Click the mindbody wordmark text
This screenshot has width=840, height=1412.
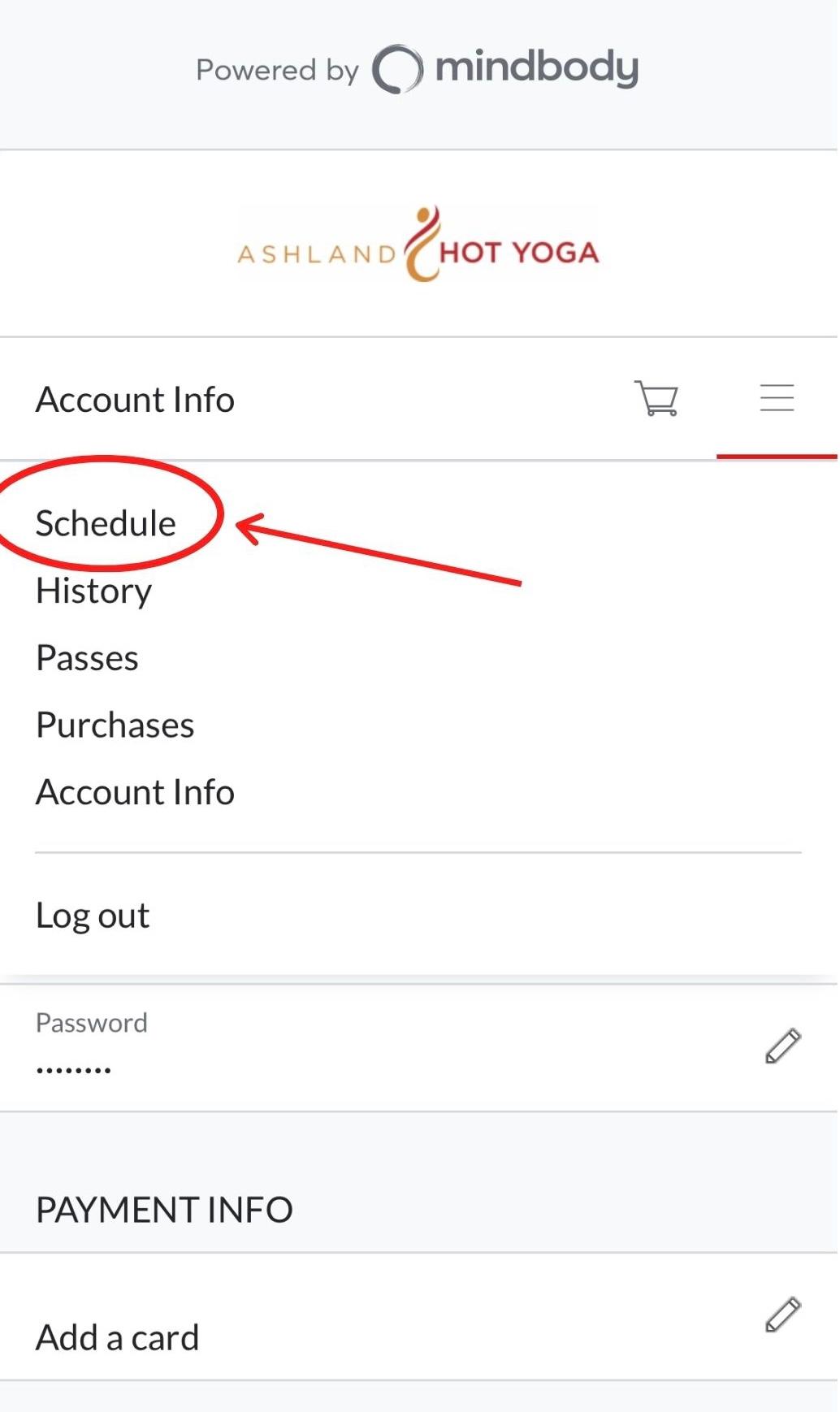pos(537,68)
